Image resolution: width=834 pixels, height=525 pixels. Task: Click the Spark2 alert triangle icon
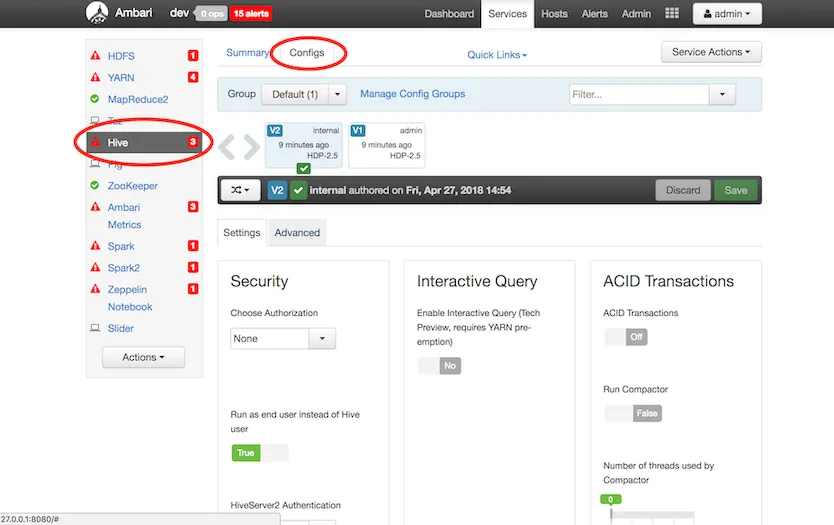coord(95,267)
